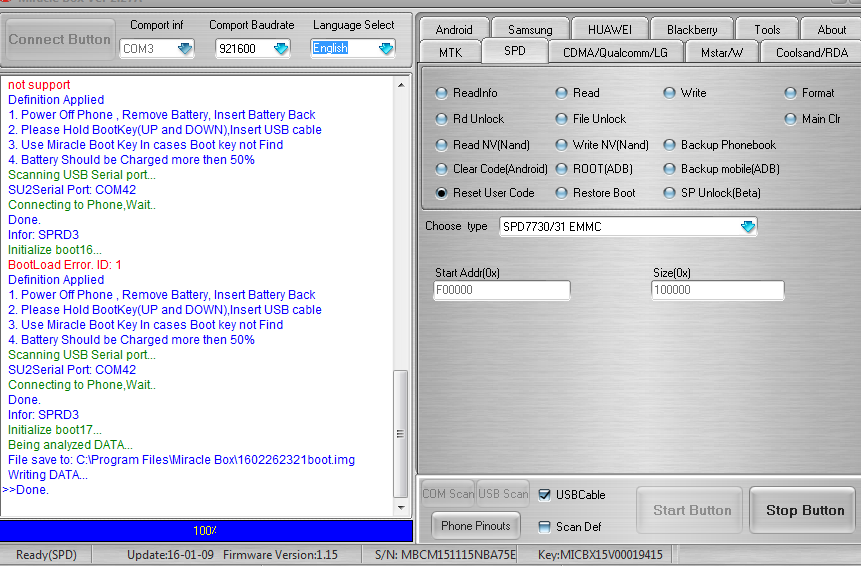
Task: Switch to the Tools tab
Action: coord(767,30)
